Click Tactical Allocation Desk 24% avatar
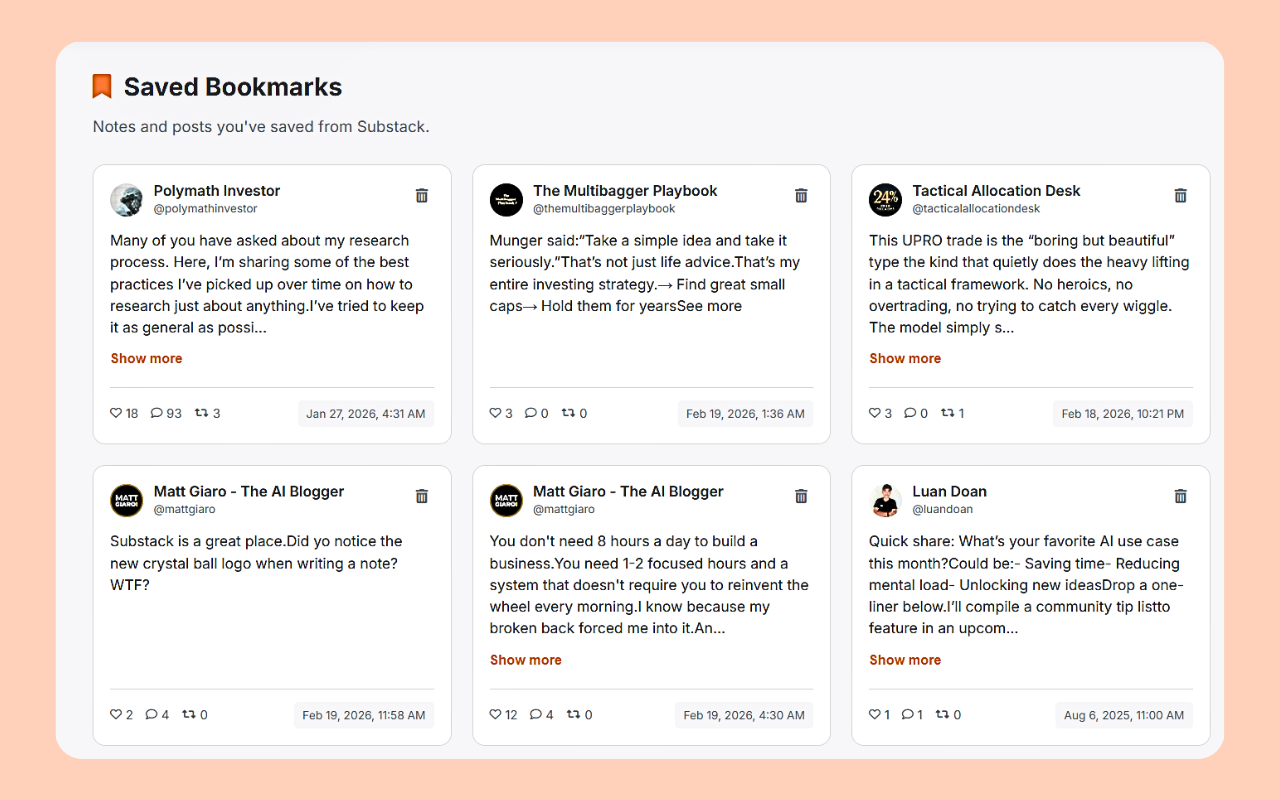1280x800 pixels. coord(886,200)
